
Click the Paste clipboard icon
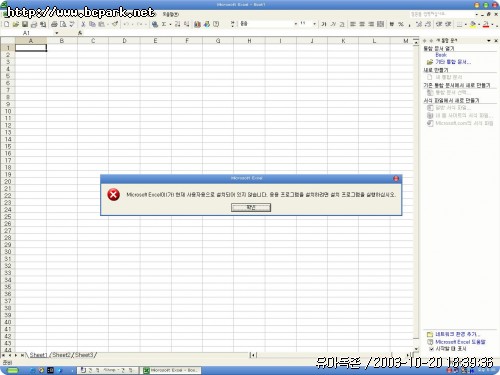point(101,24)
